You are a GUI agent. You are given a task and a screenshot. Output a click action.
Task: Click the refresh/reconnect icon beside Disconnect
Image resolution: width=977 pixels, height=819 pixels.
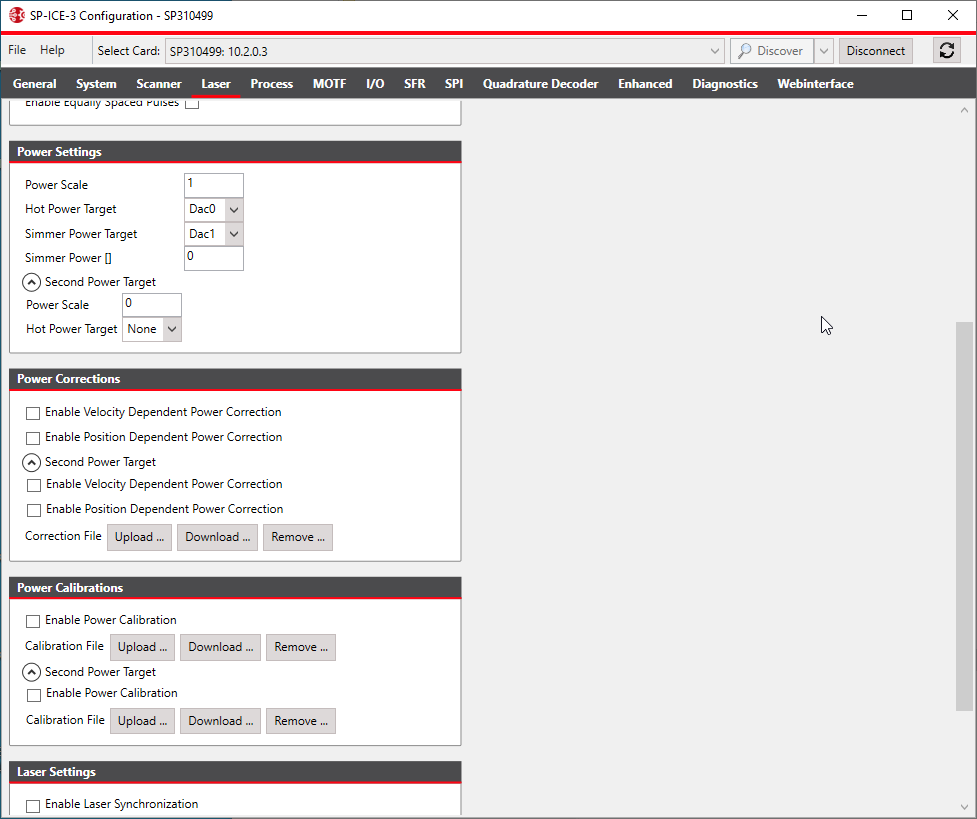pyautogui.click(x=945, y=50)
